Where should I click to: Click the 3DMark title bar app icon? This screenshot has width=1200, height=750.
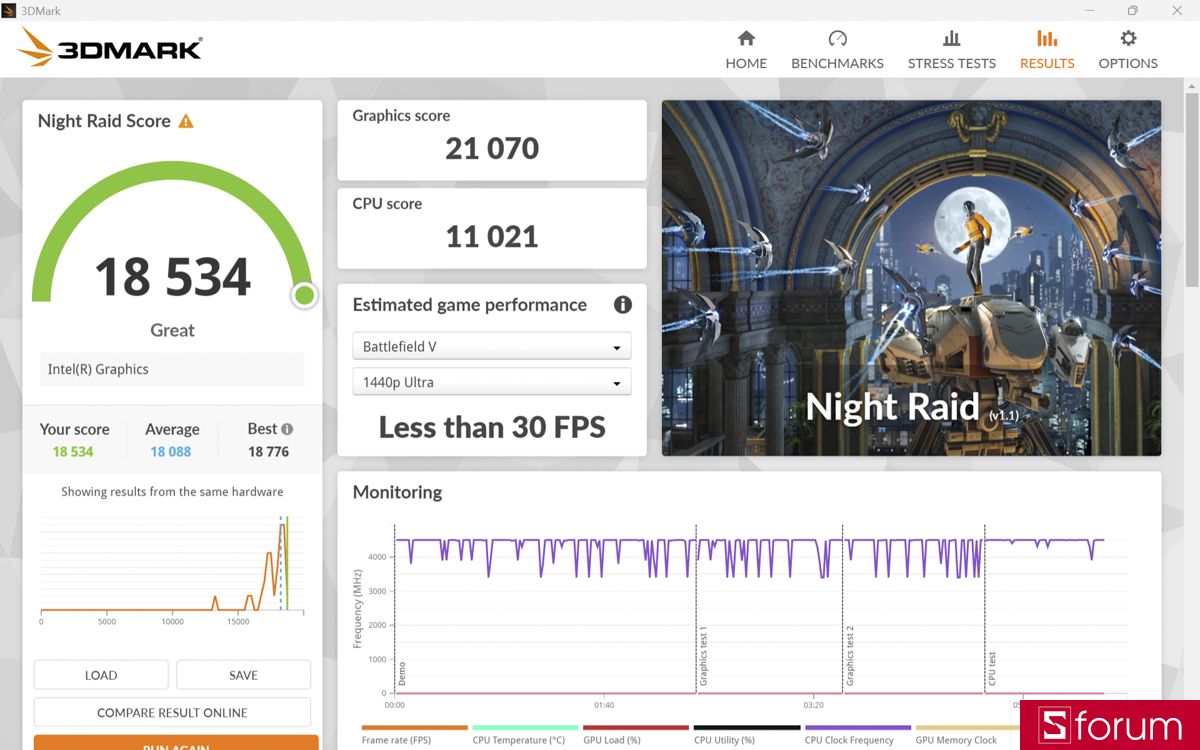(9, 10)
